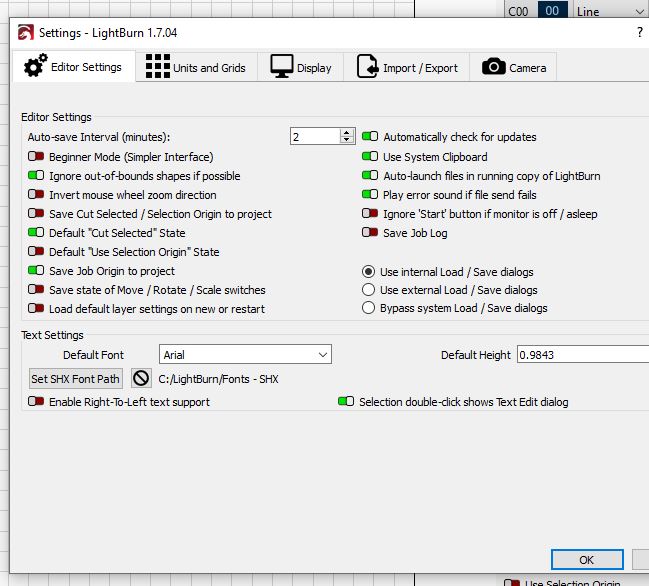Click the SHX path text C:/LightBurn/Fonts - SHX
The image size is (649, 586).
pos(219,379)
